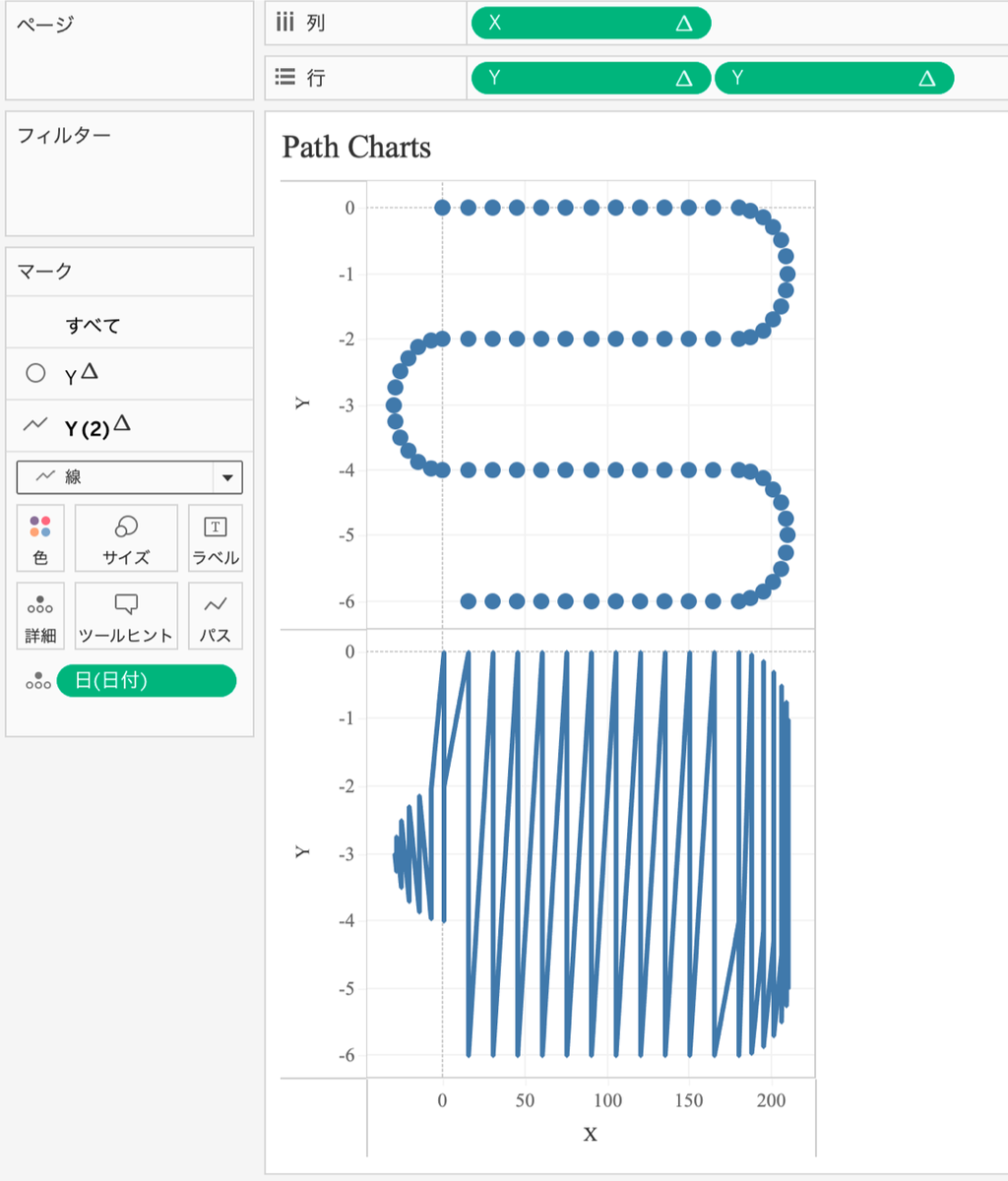The image size is (1008, 1181).
Task: Open the パス (Path) mark card
Action: pos(215,616)
